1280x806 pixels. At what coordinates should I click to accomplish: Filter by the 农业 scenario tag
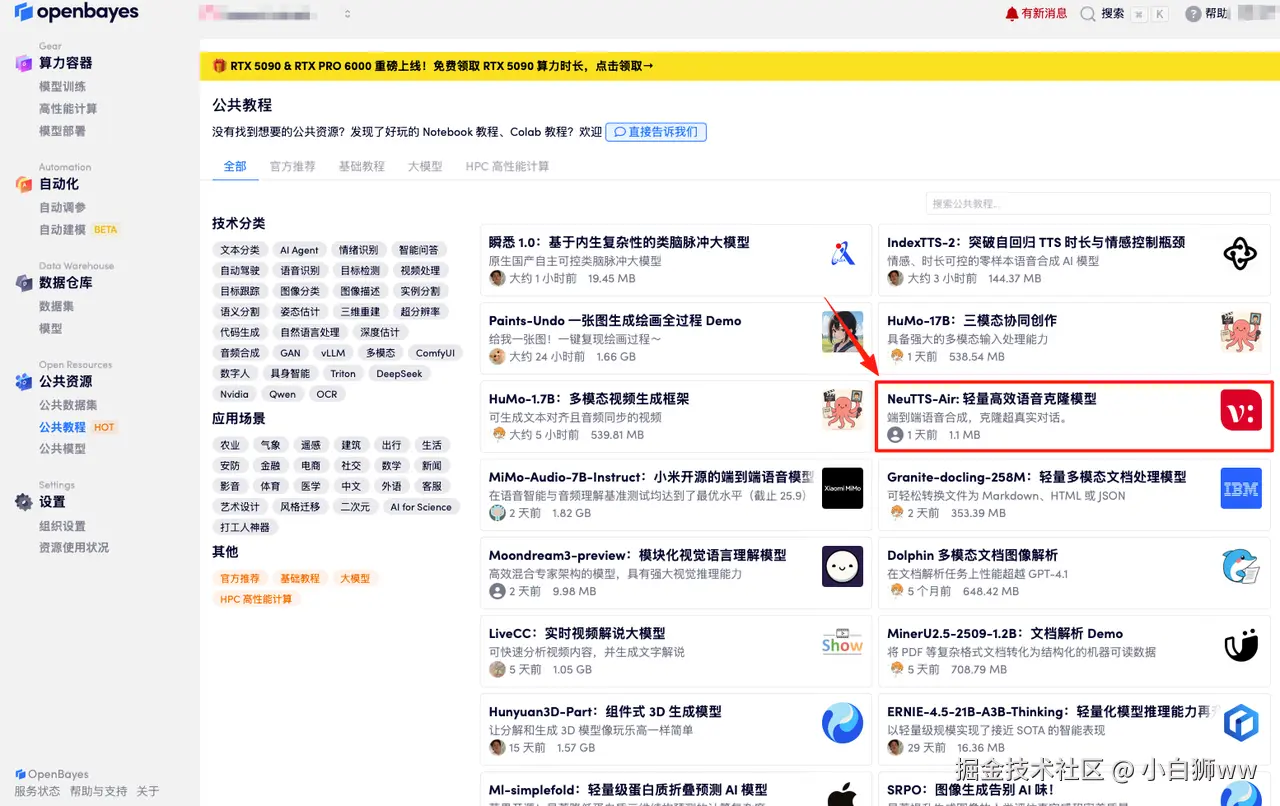[230, 445]
